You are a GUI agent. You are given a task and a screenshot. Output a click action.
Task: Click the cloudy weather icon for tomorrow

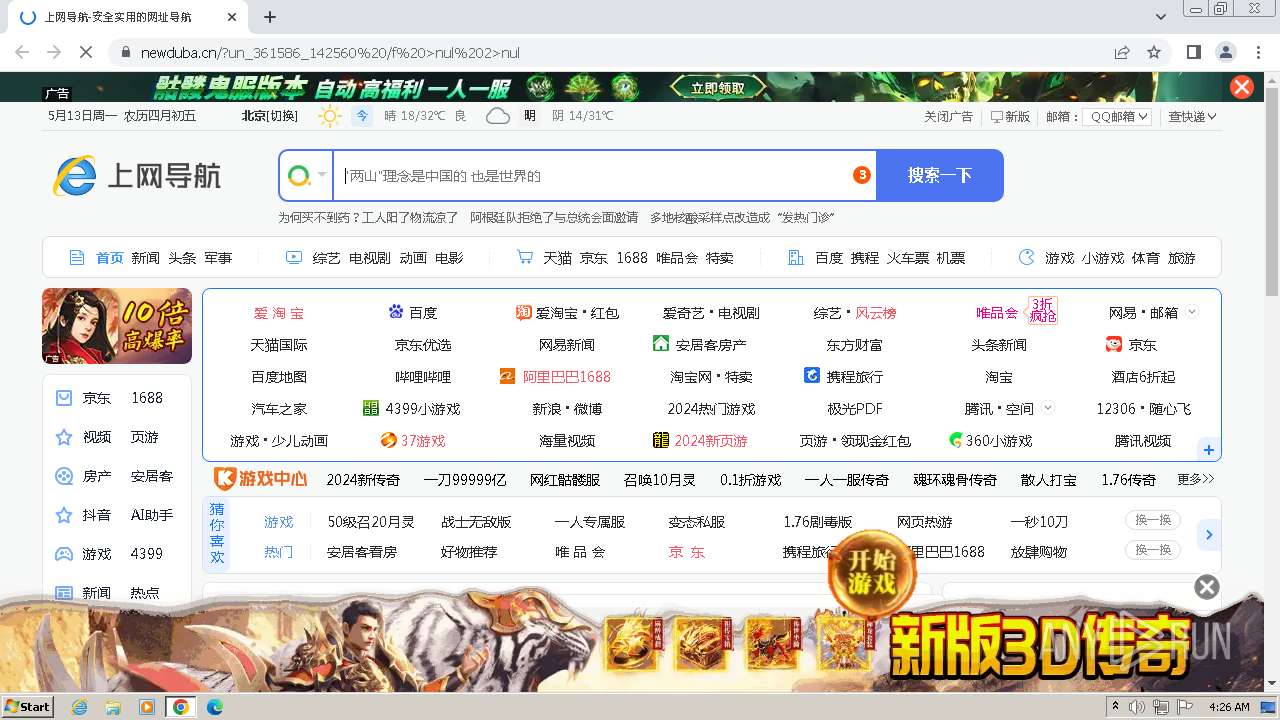click(x=497, y=116)
